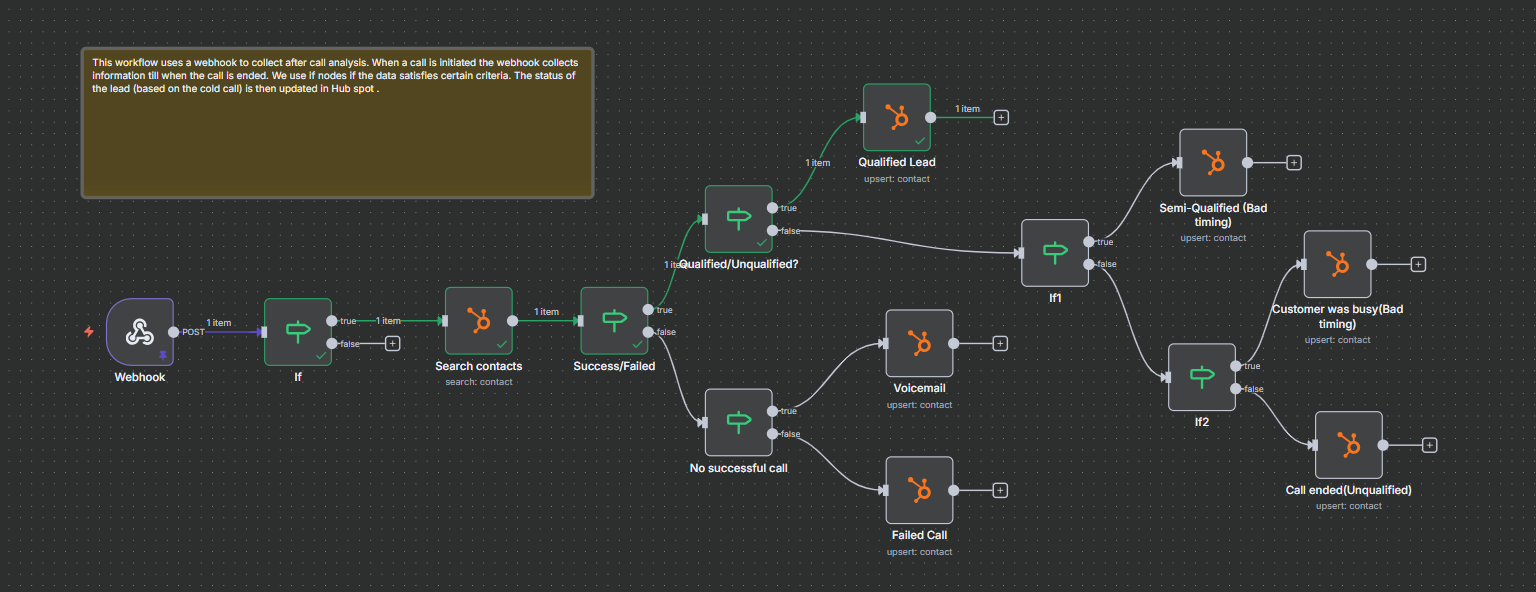Select the Call ended(Unqualified) node
Viewport: 1536px width, 592px height.
(x=1349, y=444)
